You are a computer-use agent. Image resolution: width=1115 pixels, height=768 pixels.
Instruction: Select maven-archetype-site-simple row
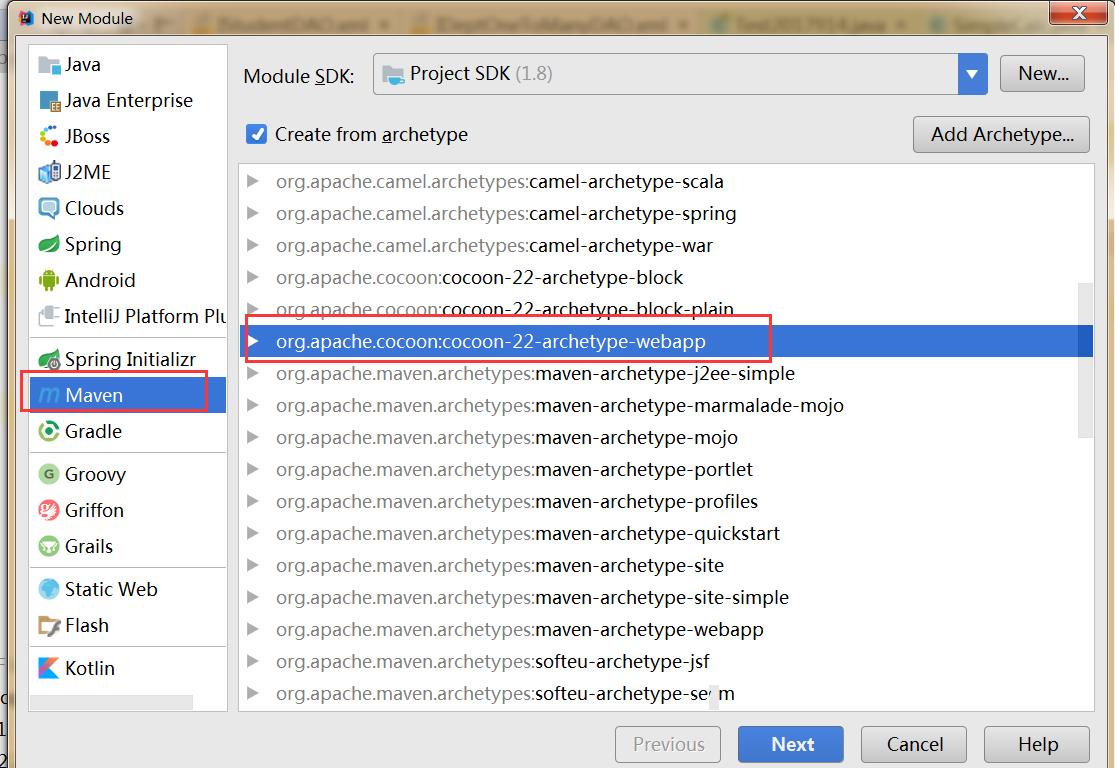pyautogui.click(x=666, y=597)
